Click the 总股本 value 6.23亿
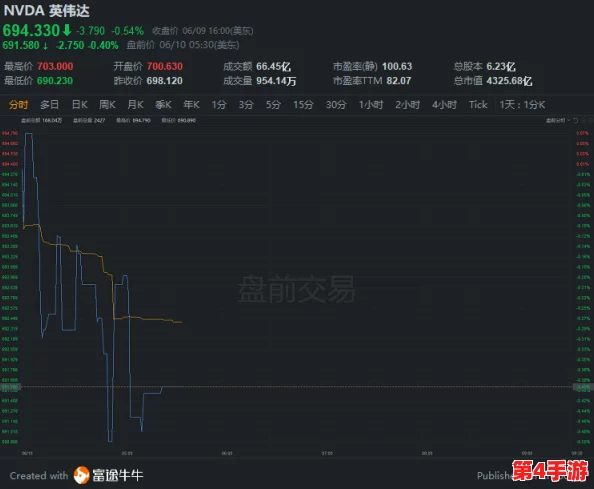The height and width of the screenshot is (489, 594). tap(501, 67)
